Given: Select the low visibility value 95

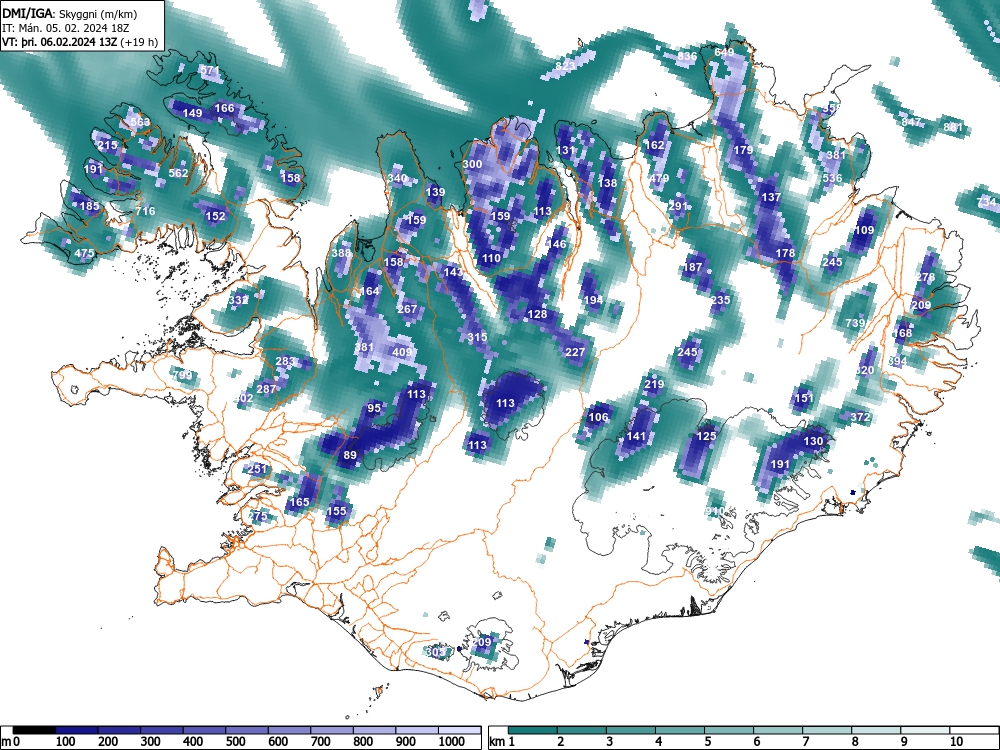Looking at the screenshot, I should tap(374, 408).
